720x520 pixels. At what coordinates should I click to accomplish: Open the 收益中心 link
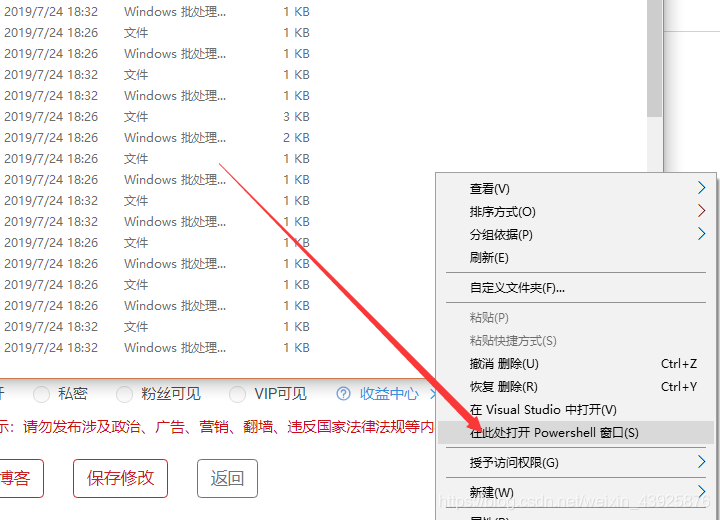click(x=389, y=394)
